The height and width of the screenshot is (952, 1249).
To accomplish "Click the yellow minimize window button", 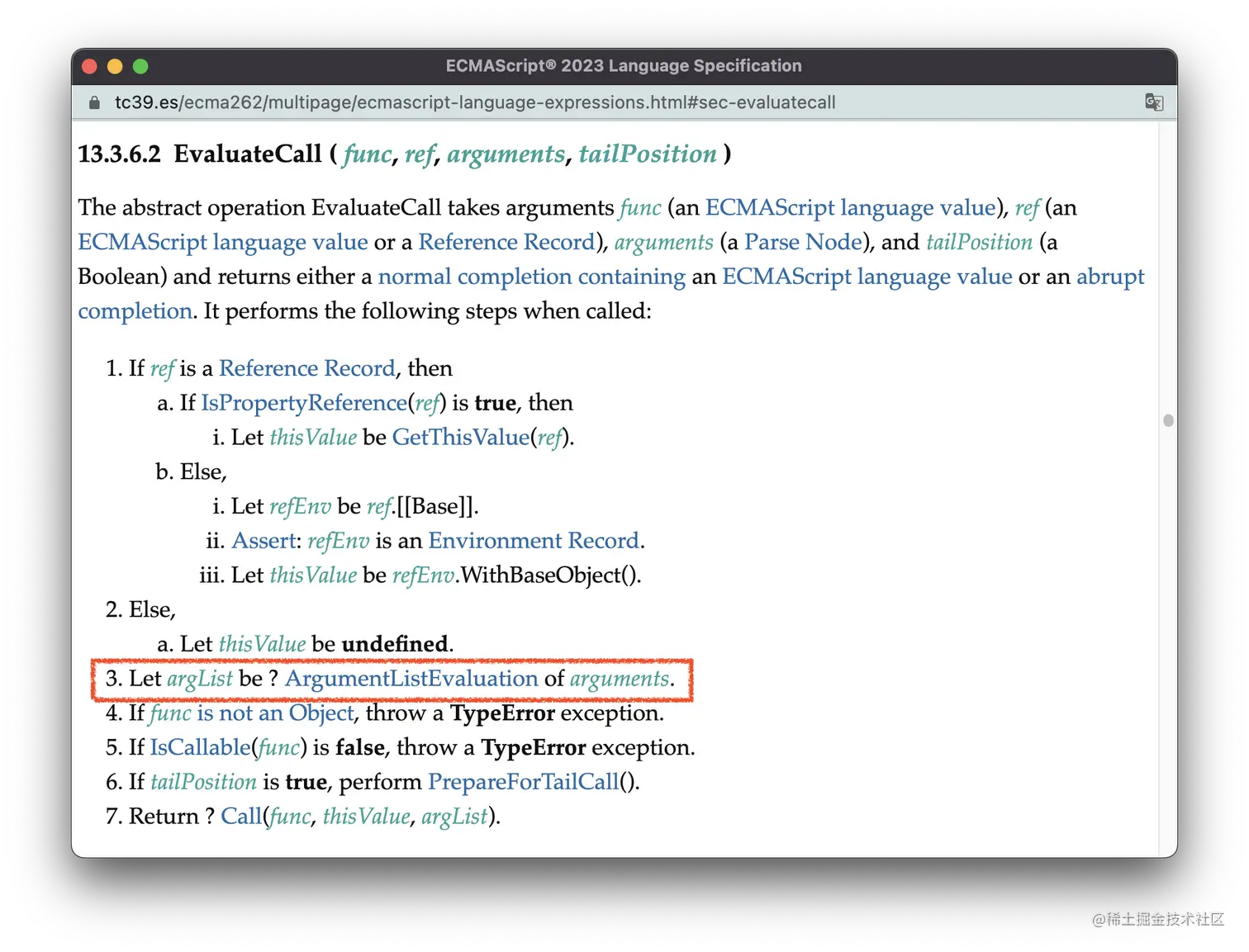I will coord(115,66).
